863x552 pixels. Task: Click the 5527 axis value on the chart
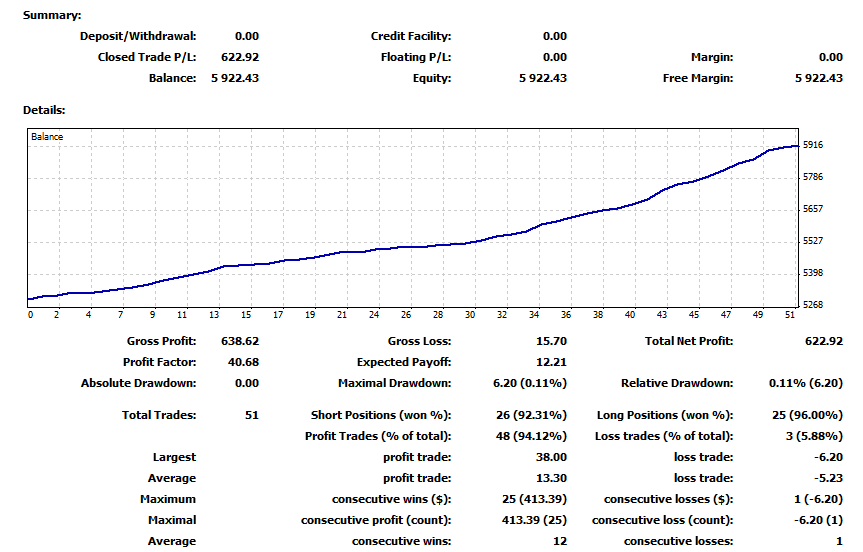tap(813, 241)
